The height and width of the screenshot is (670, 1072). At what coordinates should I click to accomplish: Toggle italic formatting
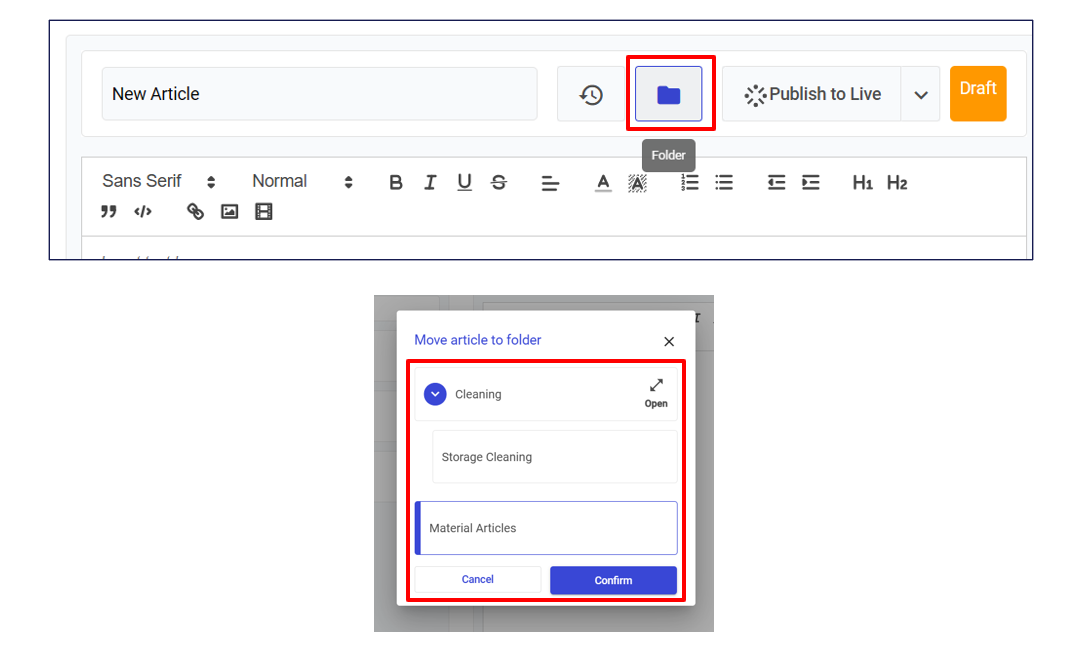coord(430,182)
